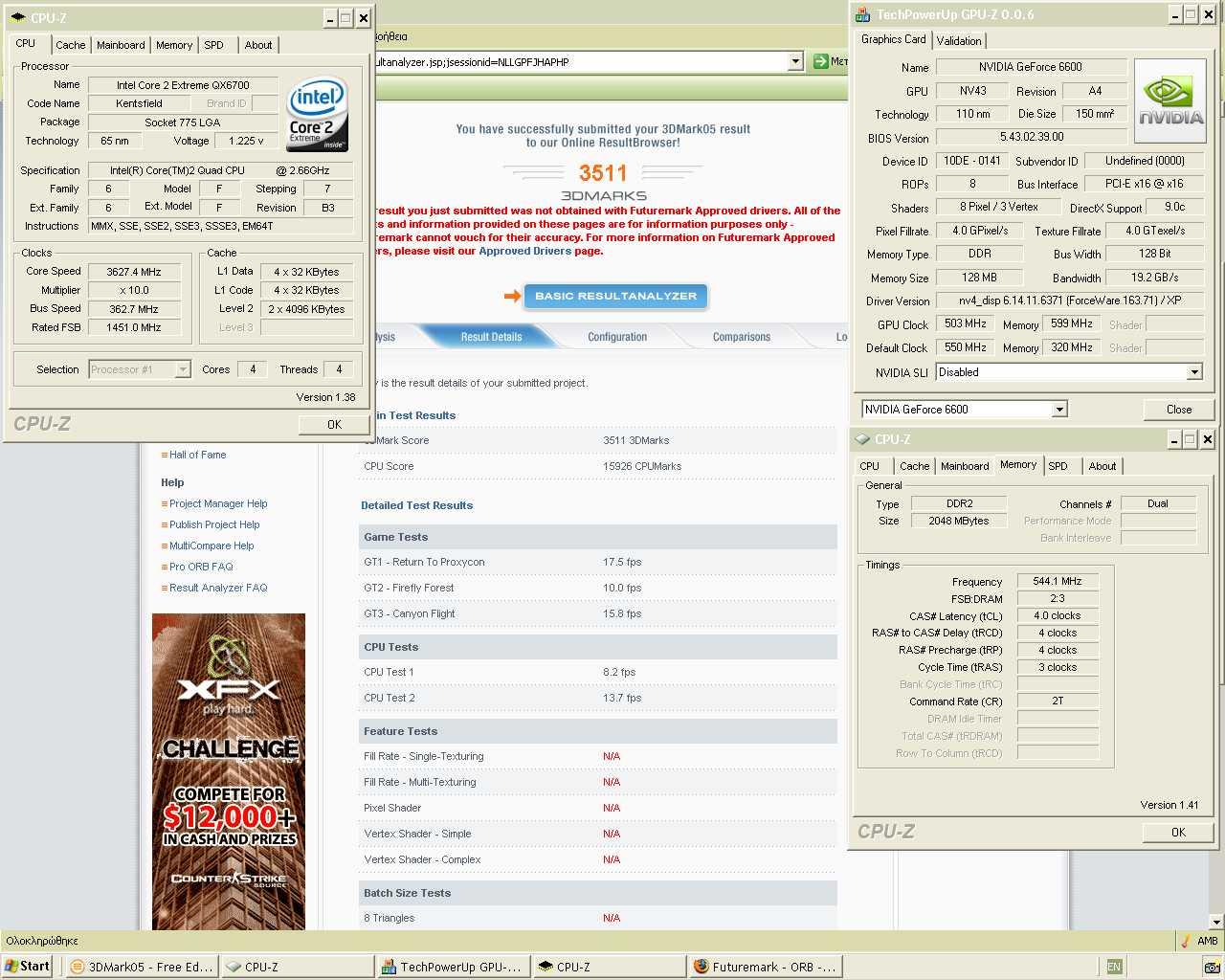The width and height of the screenshot is (1225, 980).
Task: Open the Start menu
Action: pyautogui.click(x=27, y=966)
